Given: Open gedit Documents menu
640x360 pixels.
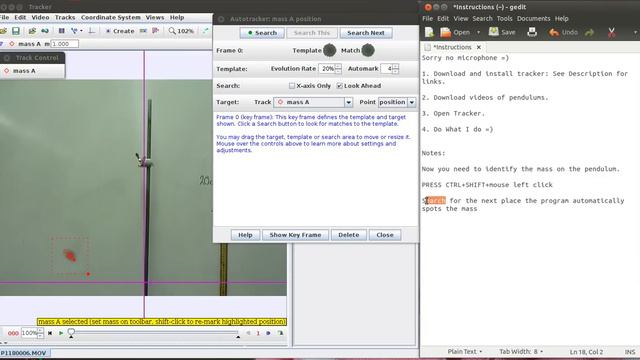Looking at the screenshot, I should (533, 18).
